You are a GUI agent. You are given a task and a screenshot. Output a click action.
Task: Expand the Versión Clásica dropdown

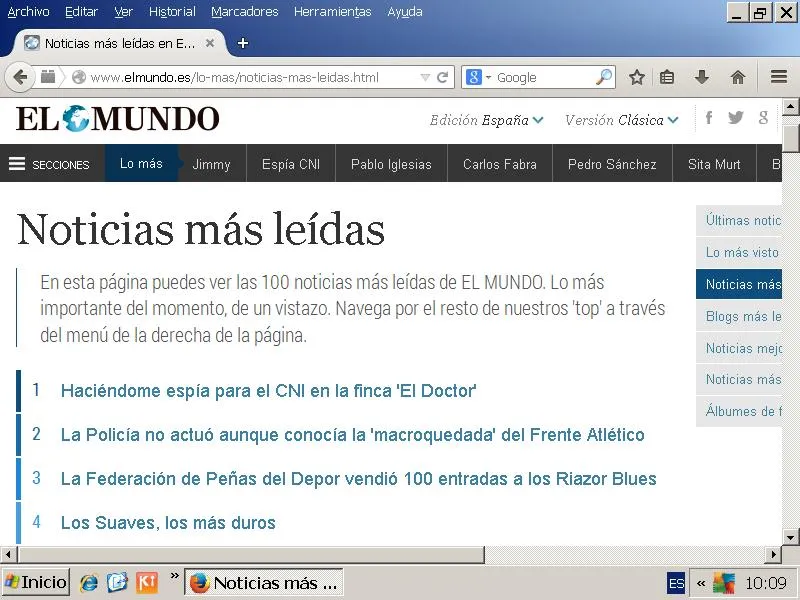[621, 120]
